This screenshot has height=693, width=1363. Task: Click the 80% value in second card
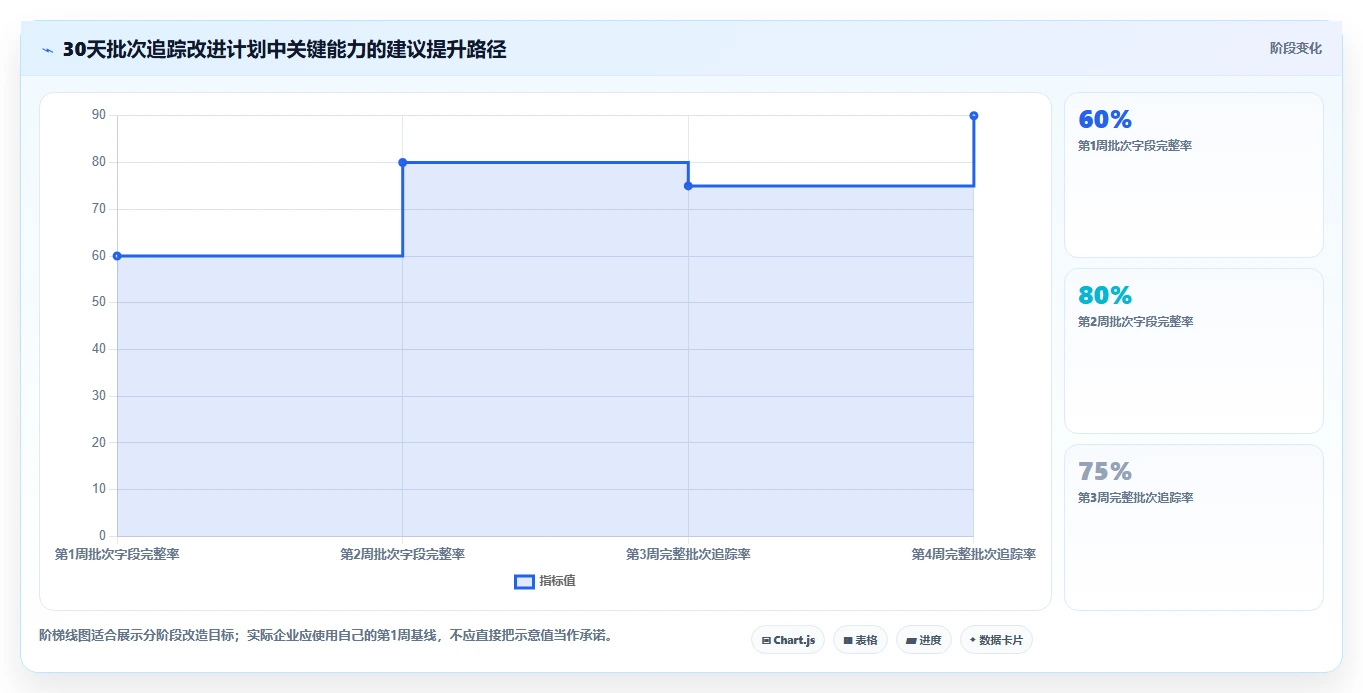tap(1105, 296)
